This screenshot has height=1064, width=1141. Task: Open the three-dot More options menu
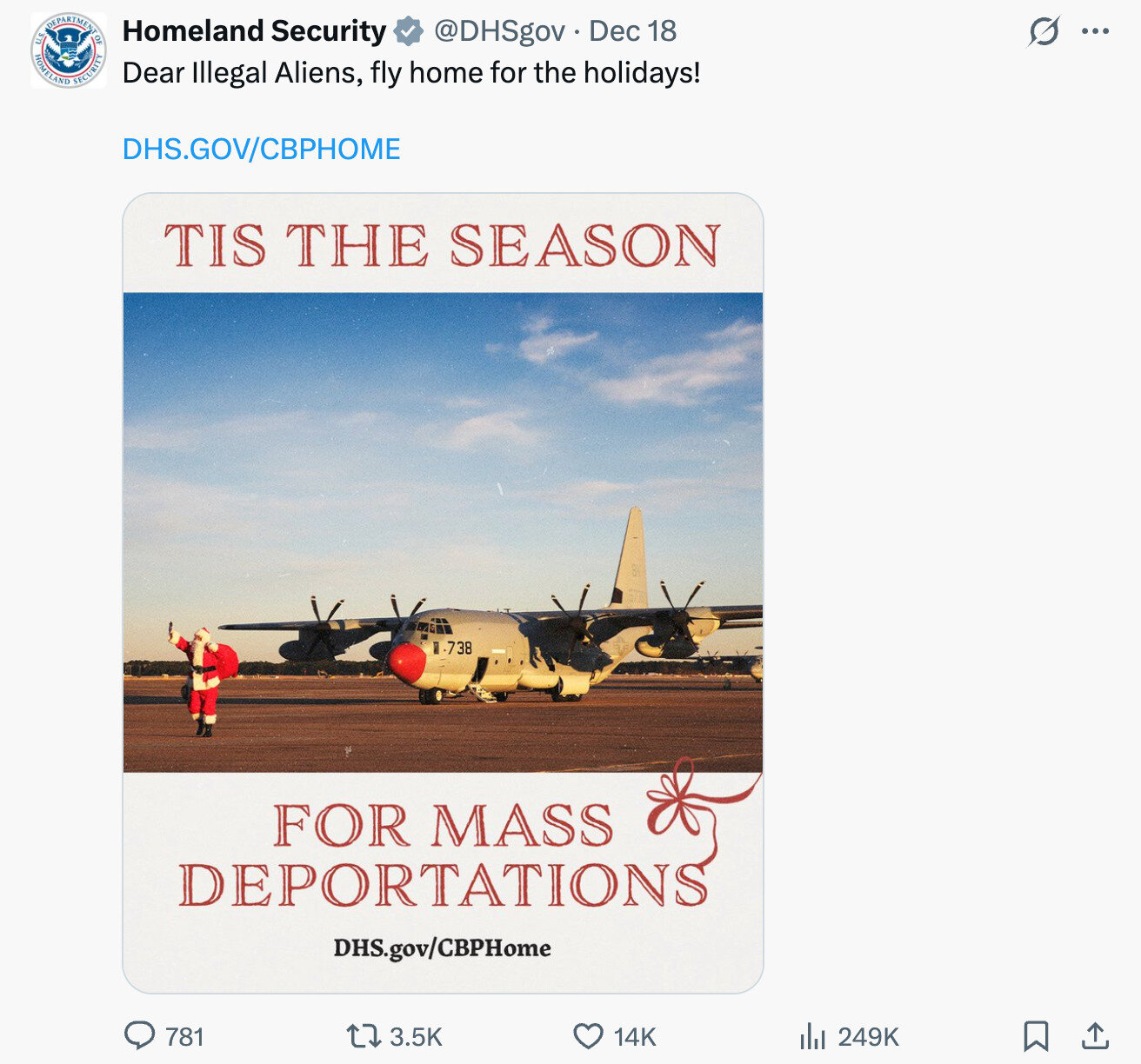point(1095,32)
